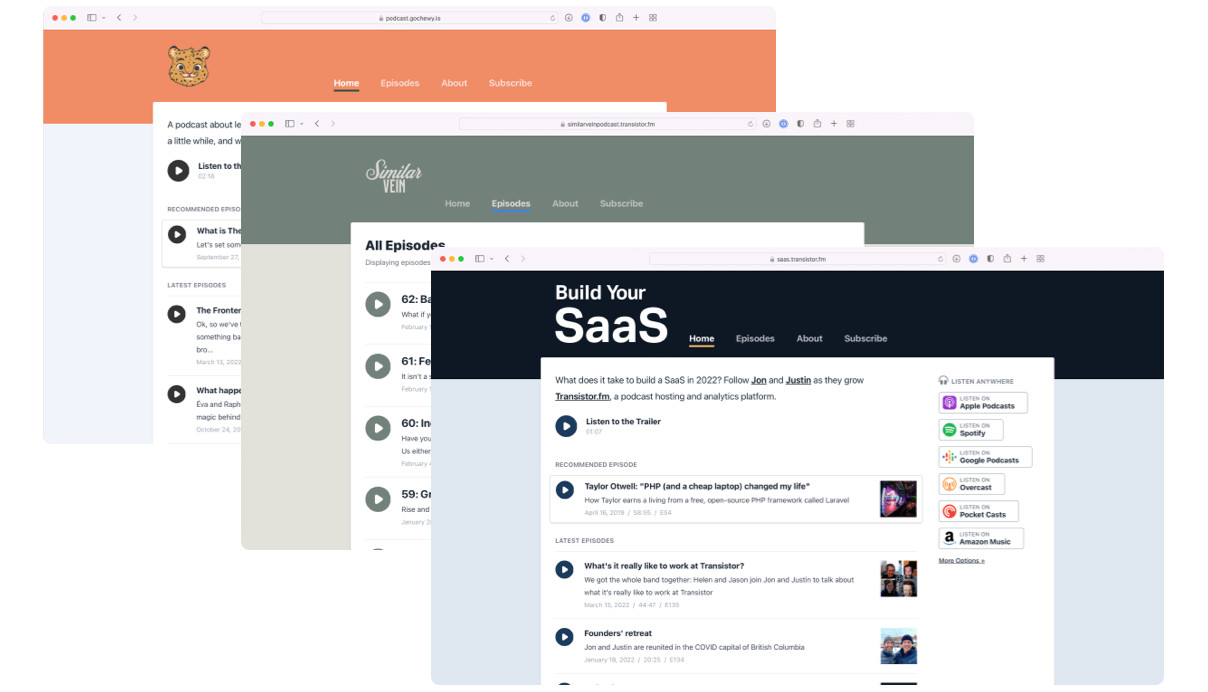Open Episodes tab on Build Your SaaS

(x=755, y=339)
